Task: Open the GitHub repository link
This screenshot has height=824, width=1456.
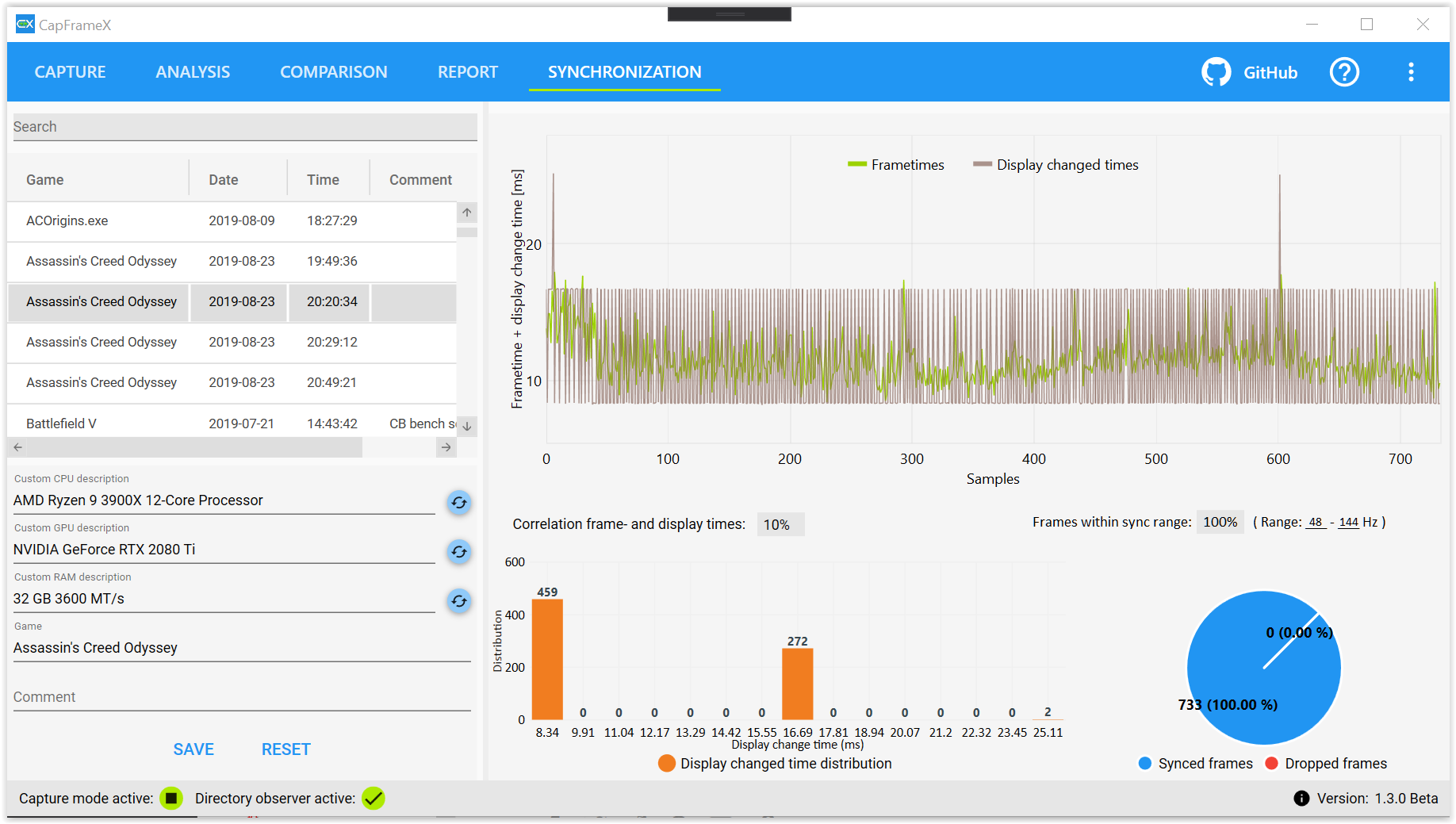Action: click(x=1249, y=71)
